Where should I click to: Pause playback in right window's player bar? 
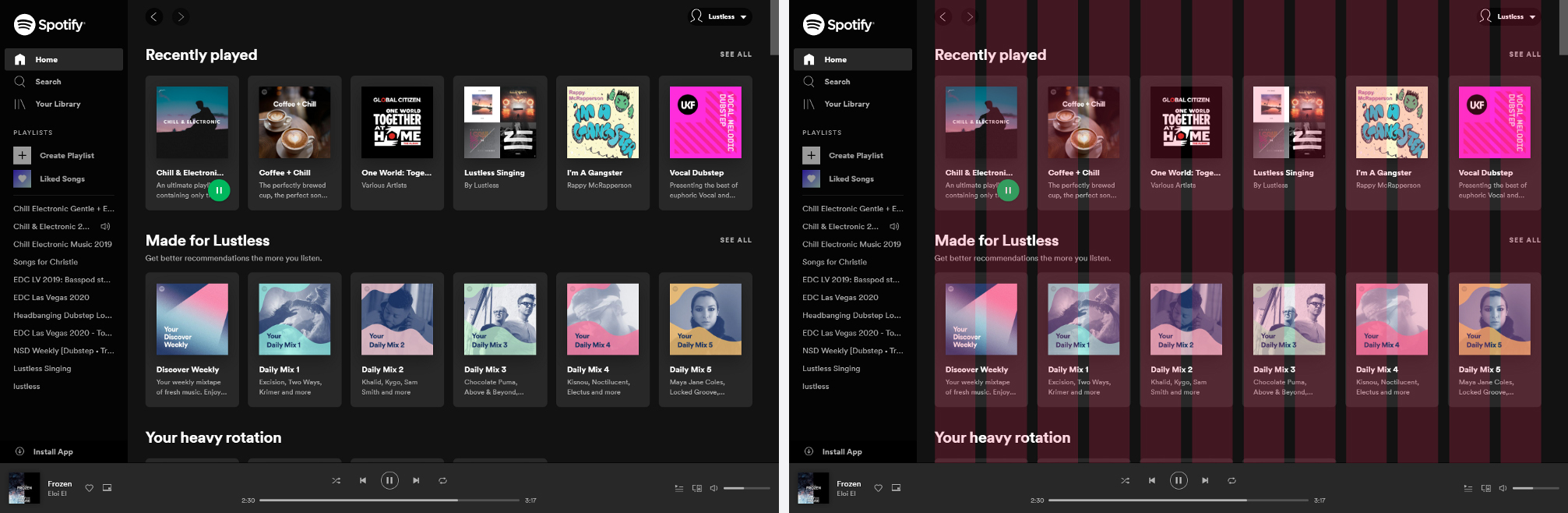coord(1179,480)
